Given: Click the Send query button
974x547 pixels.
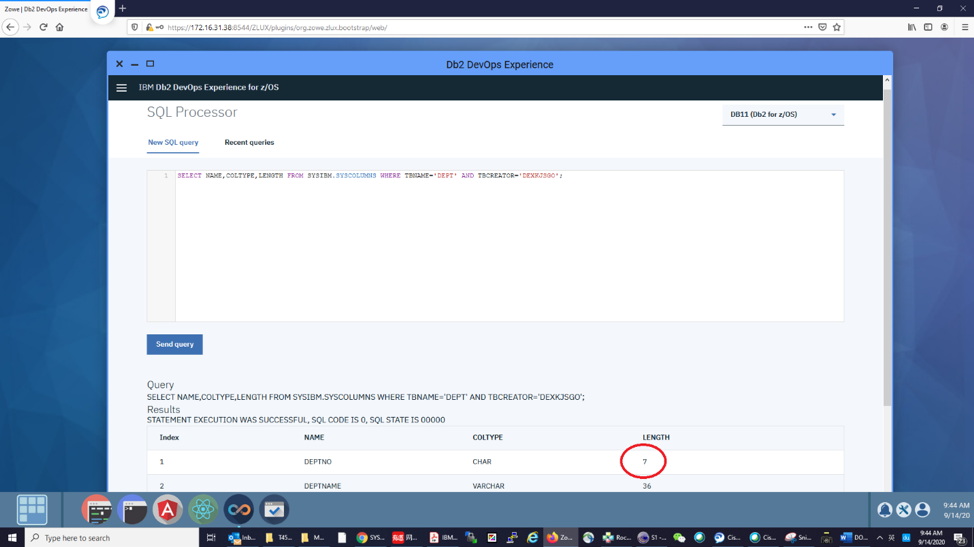Looking at the screenshot, I should pos(175,345).
